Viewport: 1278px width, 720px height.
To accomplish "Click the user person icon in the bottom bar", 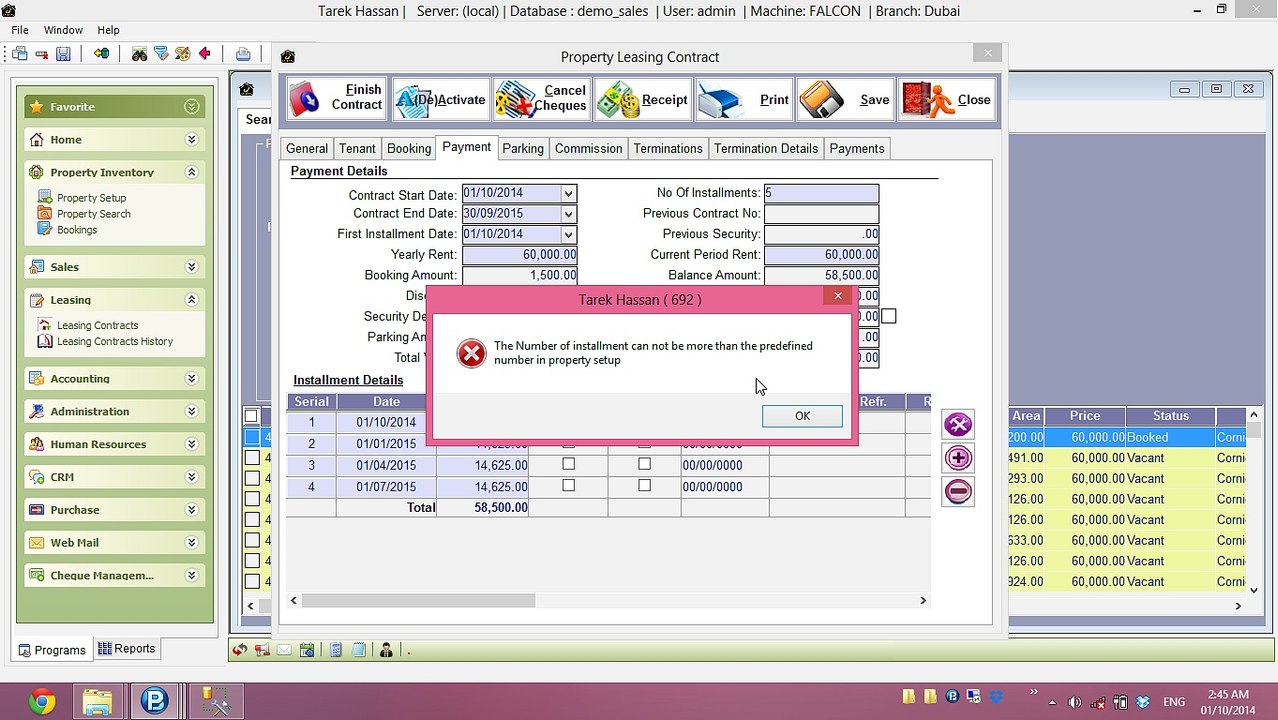I will tap(386, 650).
